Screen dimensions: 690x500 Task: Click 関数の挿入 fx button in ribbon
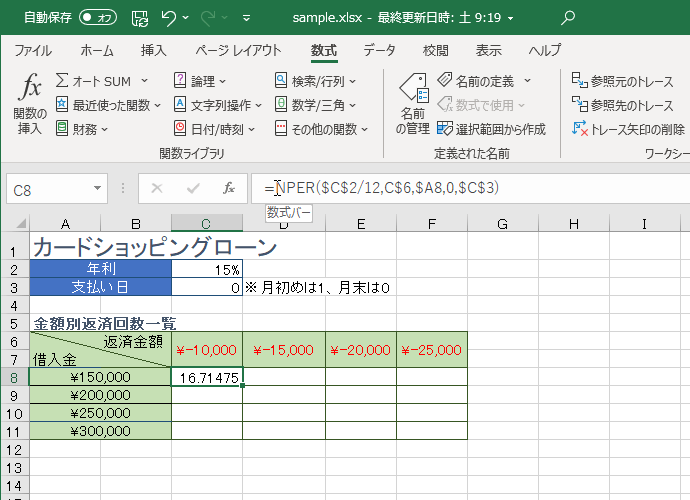30,105
